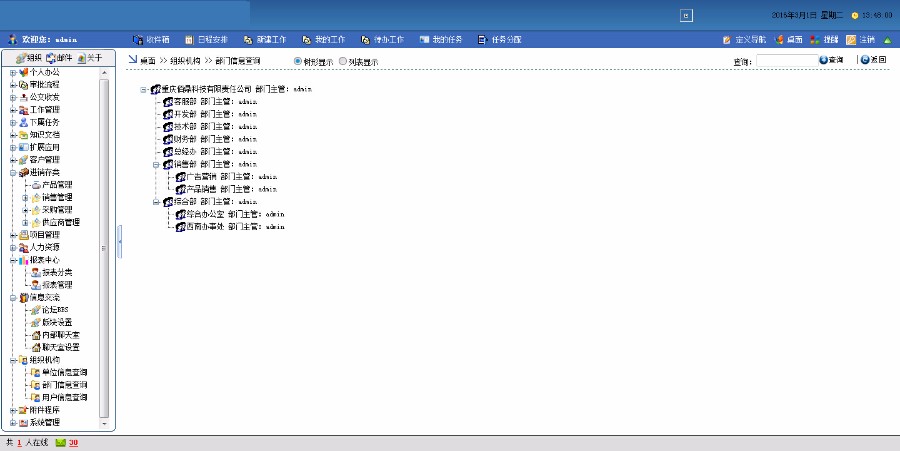Screen dimensions: 900x451
Task: Open 提醒 reminders in the toolbar
Action: (824, 40)
